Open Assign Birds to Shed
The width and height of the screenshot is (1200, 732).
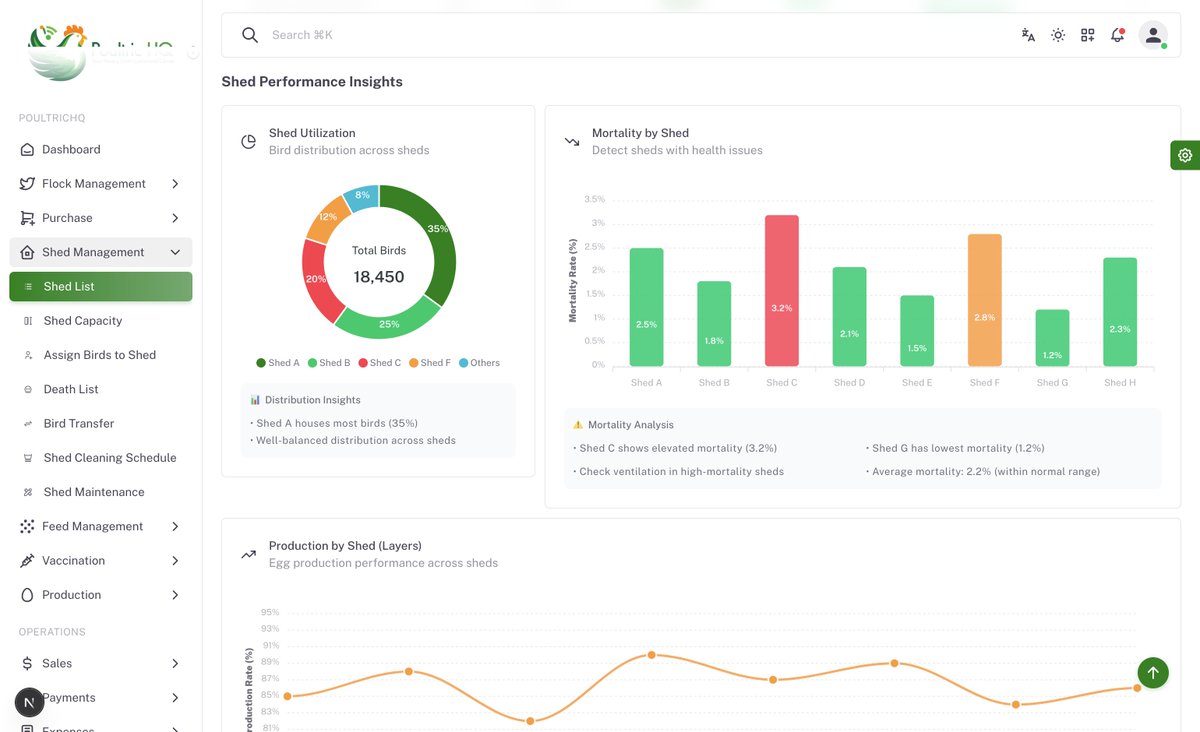click(x=101, y=355)
